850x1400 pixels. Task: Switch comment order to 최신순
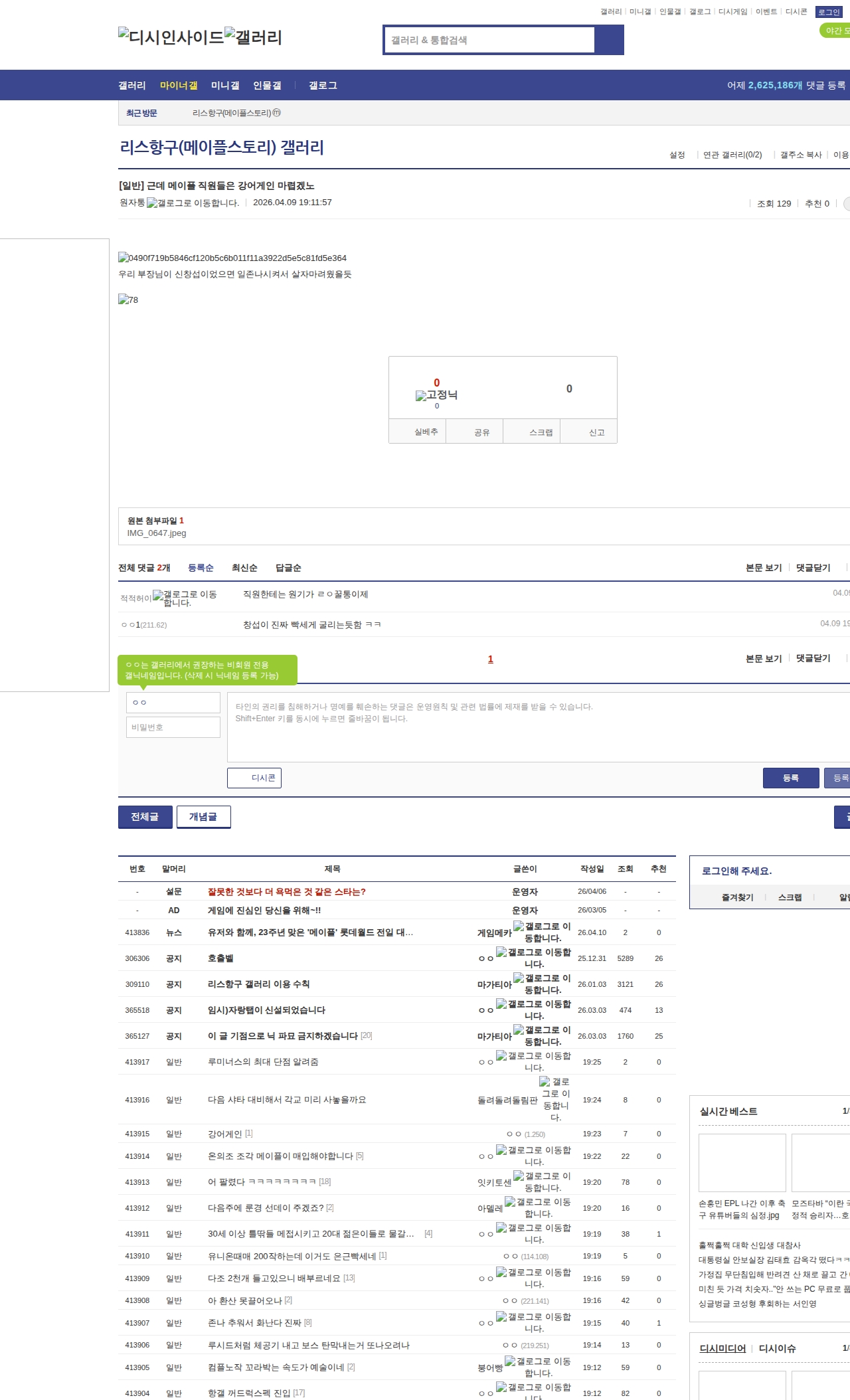pyautogui.click(x=244, y=568)
